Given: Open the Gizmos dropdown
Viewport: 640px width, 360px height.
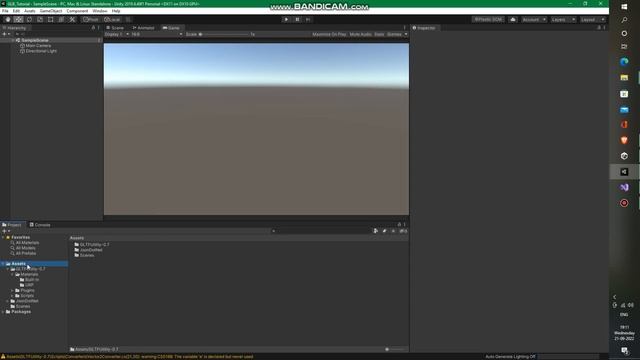Looking at the screenshot, I should [397, 34].
